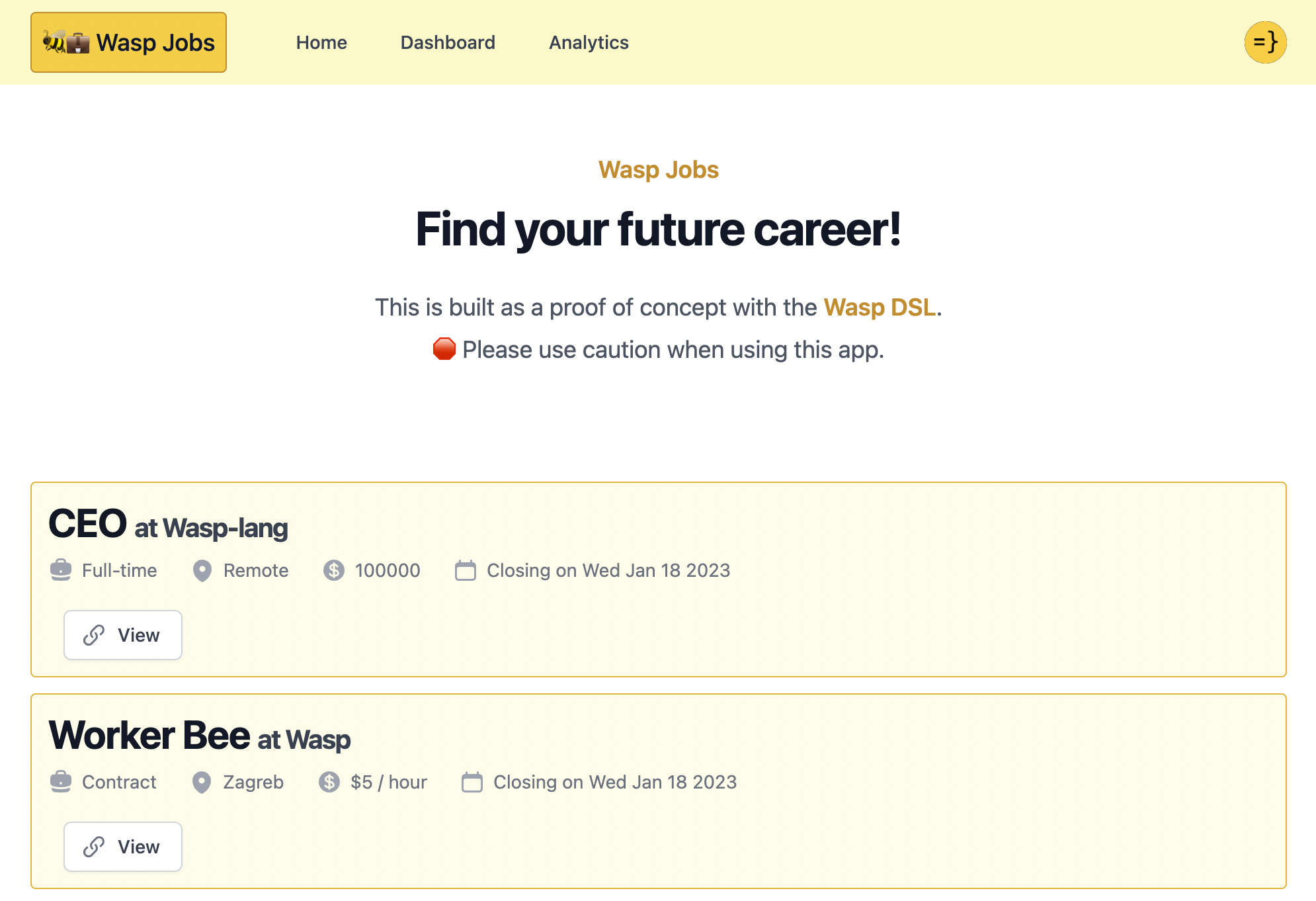Open the user avatar profile menu

tap(1265, 42)
